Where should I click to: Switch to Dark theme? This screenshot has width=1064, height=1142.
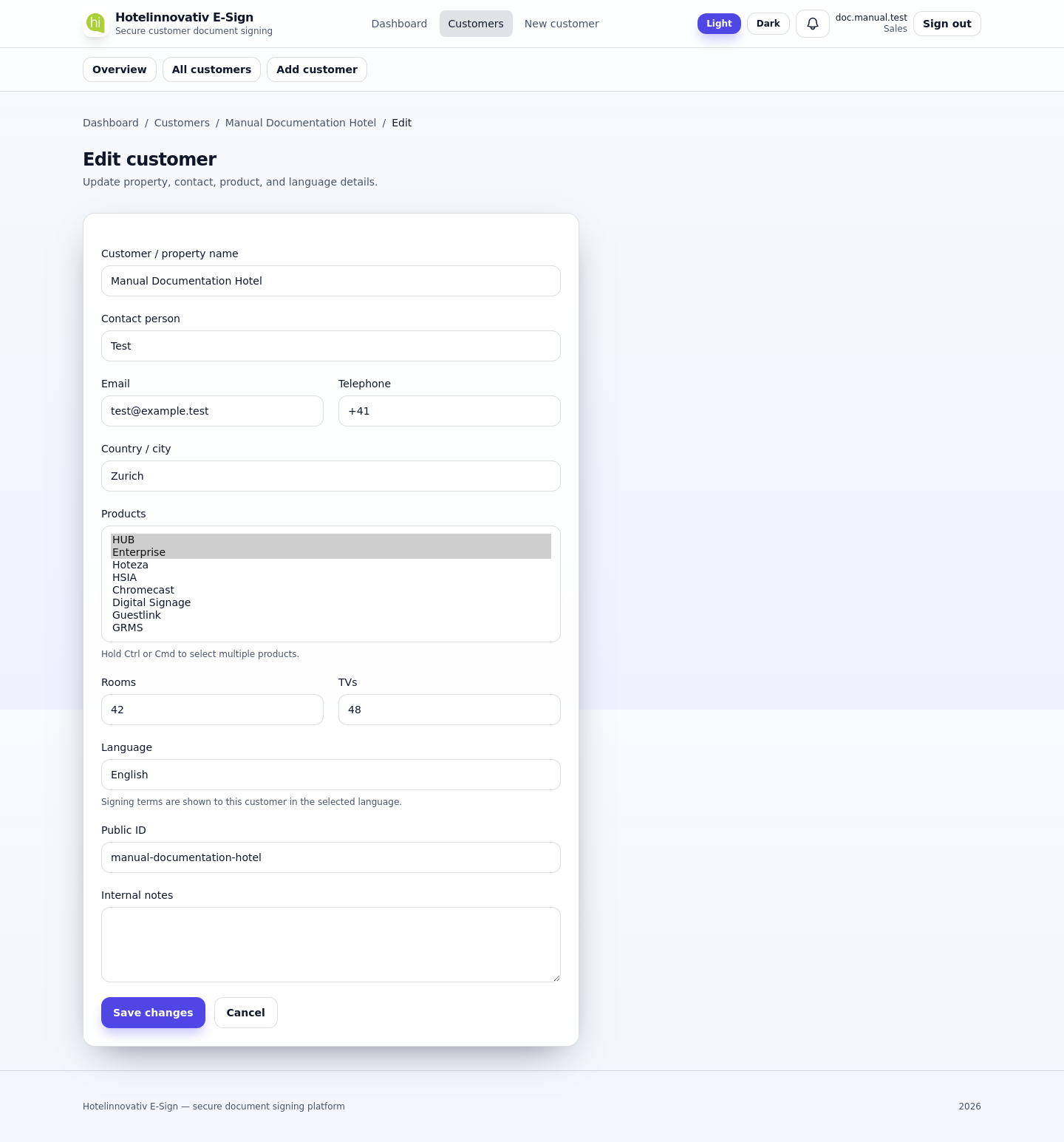point(768,24)
